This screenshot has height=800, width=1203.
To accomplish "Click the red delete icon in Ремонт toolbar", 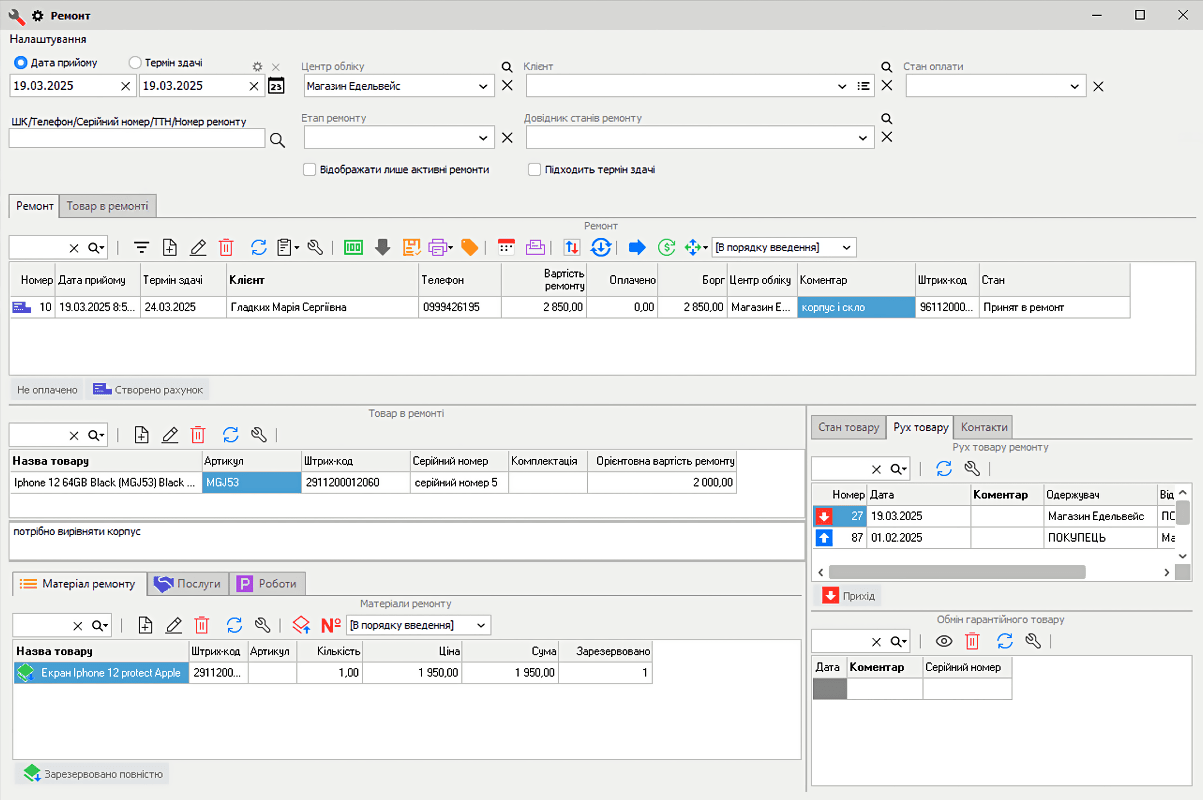I will [226, 247].
